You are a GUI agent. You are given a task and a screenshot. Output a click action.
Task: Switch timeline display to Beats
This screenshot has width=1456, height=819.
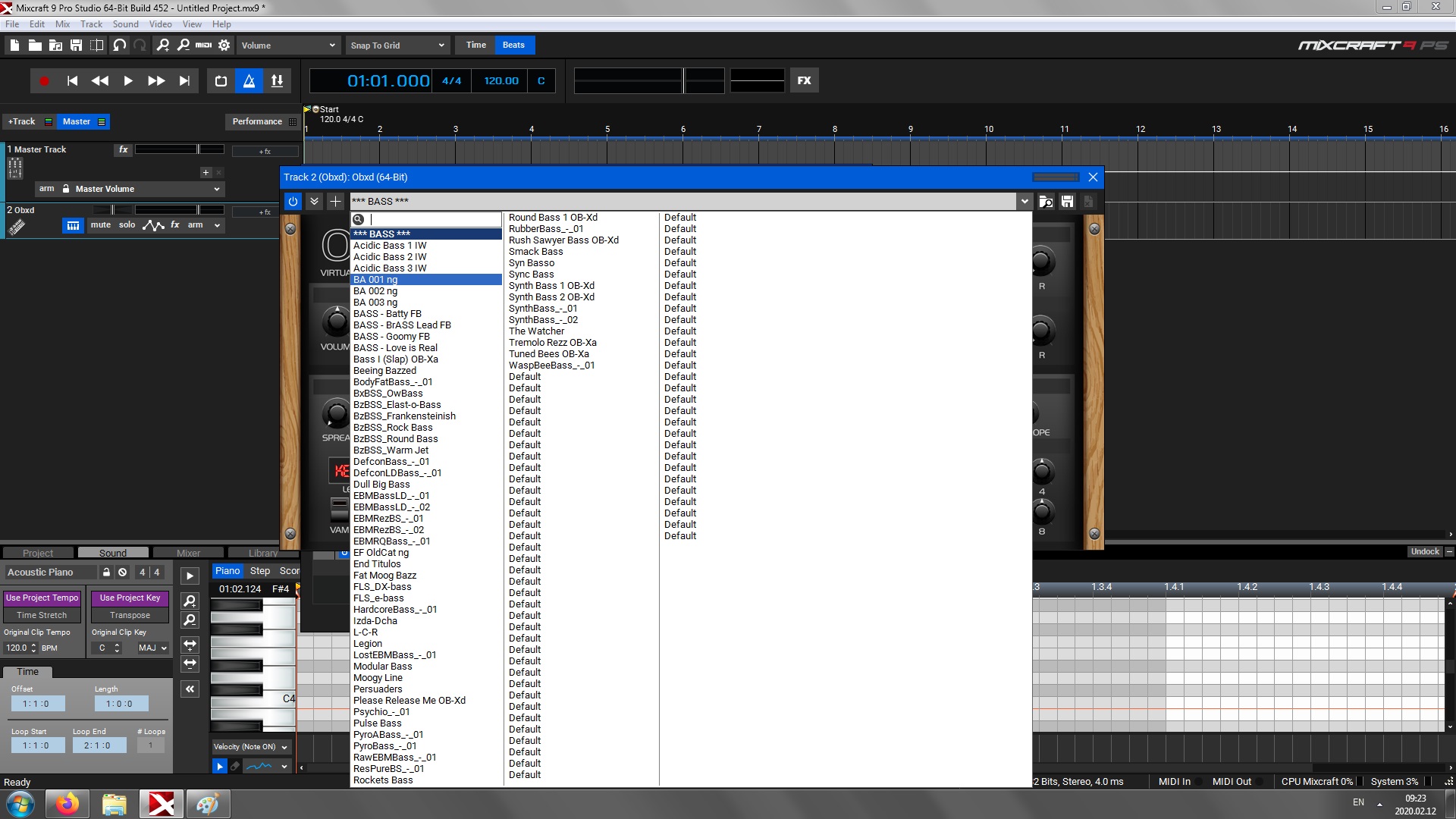(513, 45)
